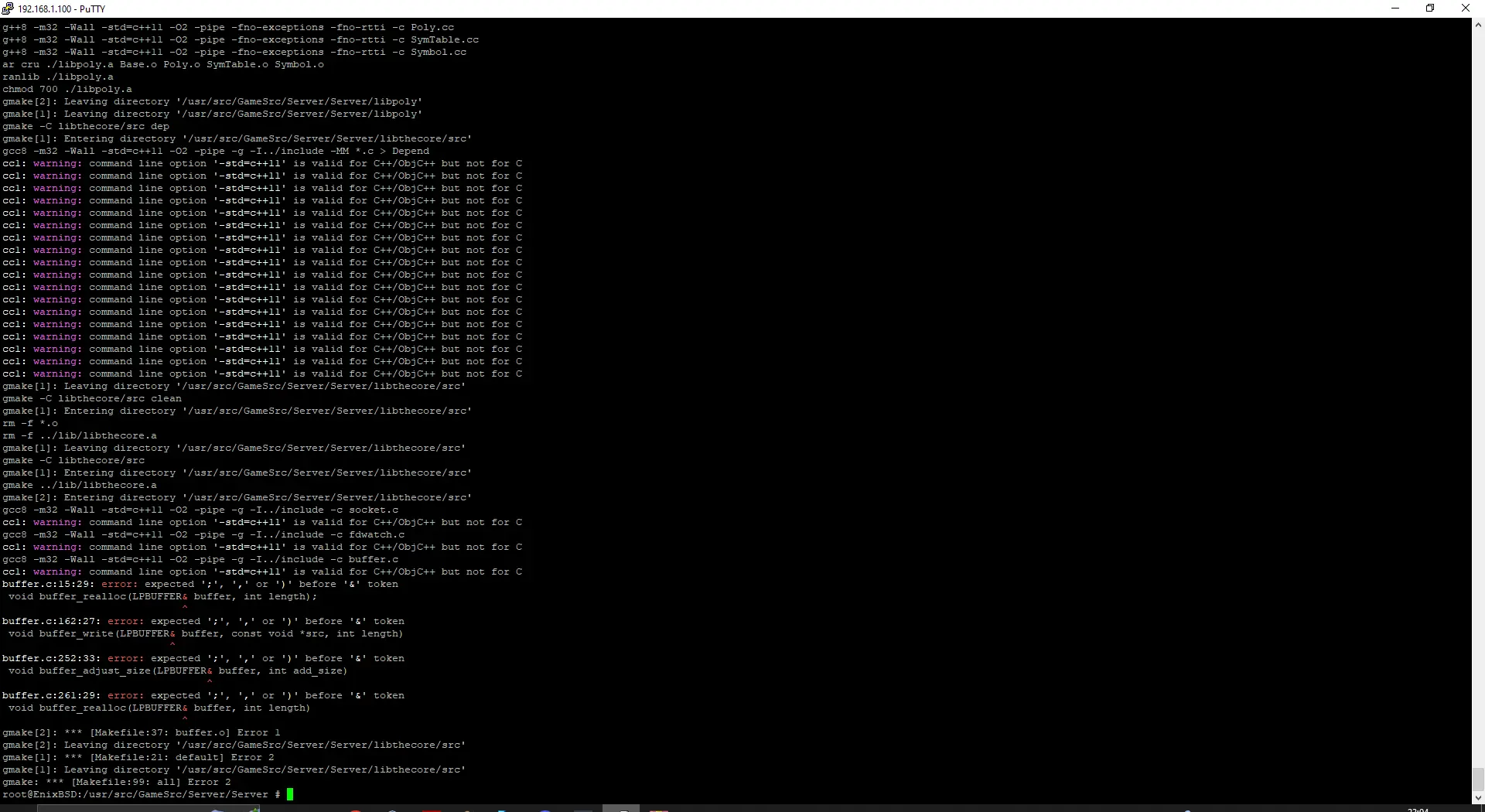
Task: Click the 'buffer.c:252:33: error' line
Action: [203, 658]
